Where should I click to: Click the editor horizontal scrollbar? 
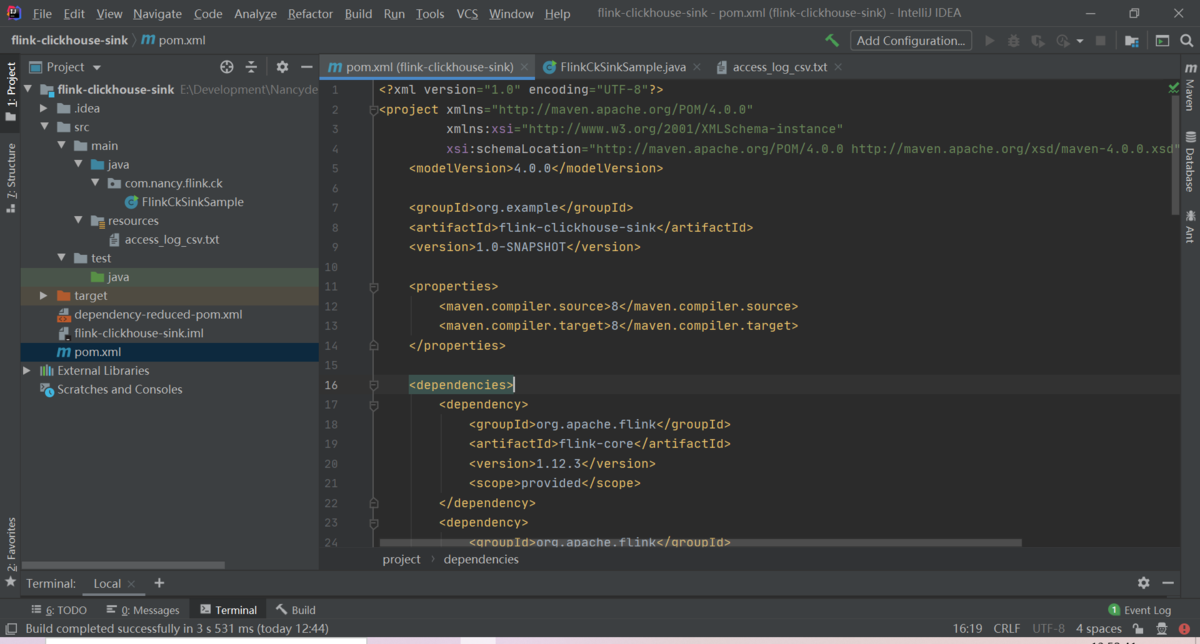(x=700, y=544)
